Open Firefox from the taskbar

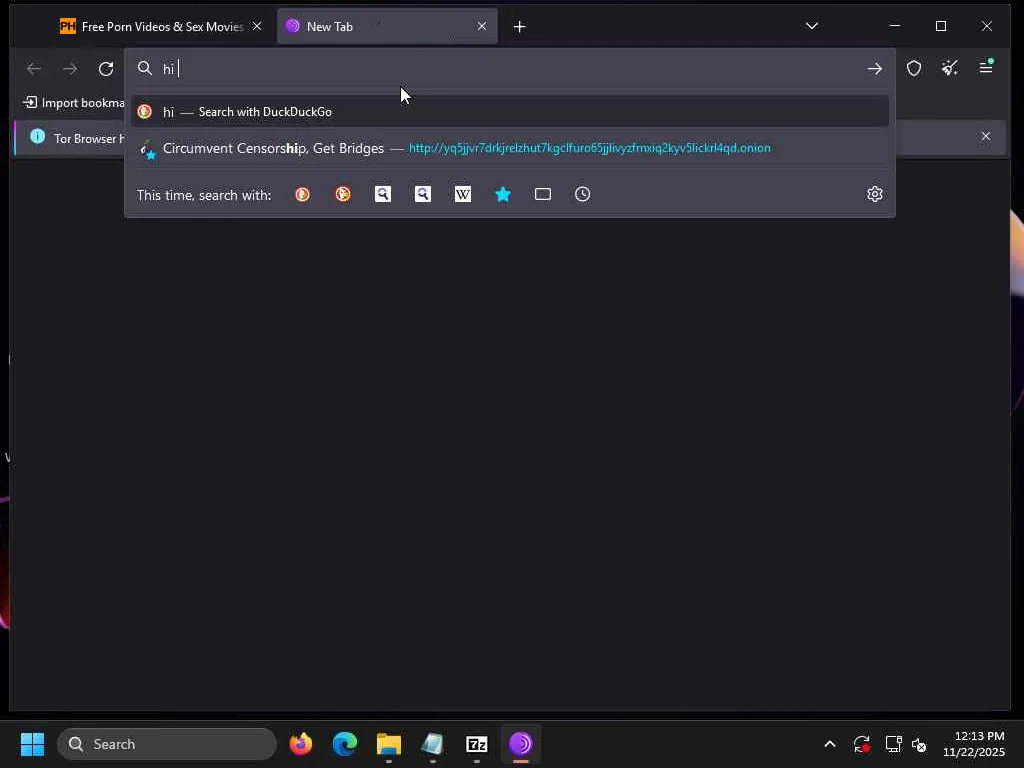click(301, 744)
